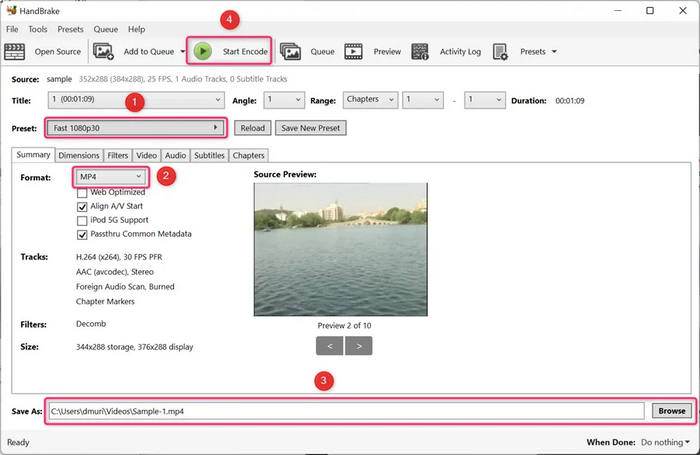Image resolution: width=700 pixels, height=455 pixels.
Task: Maximize the HandBrake window
Action: [x=650, y=10]
